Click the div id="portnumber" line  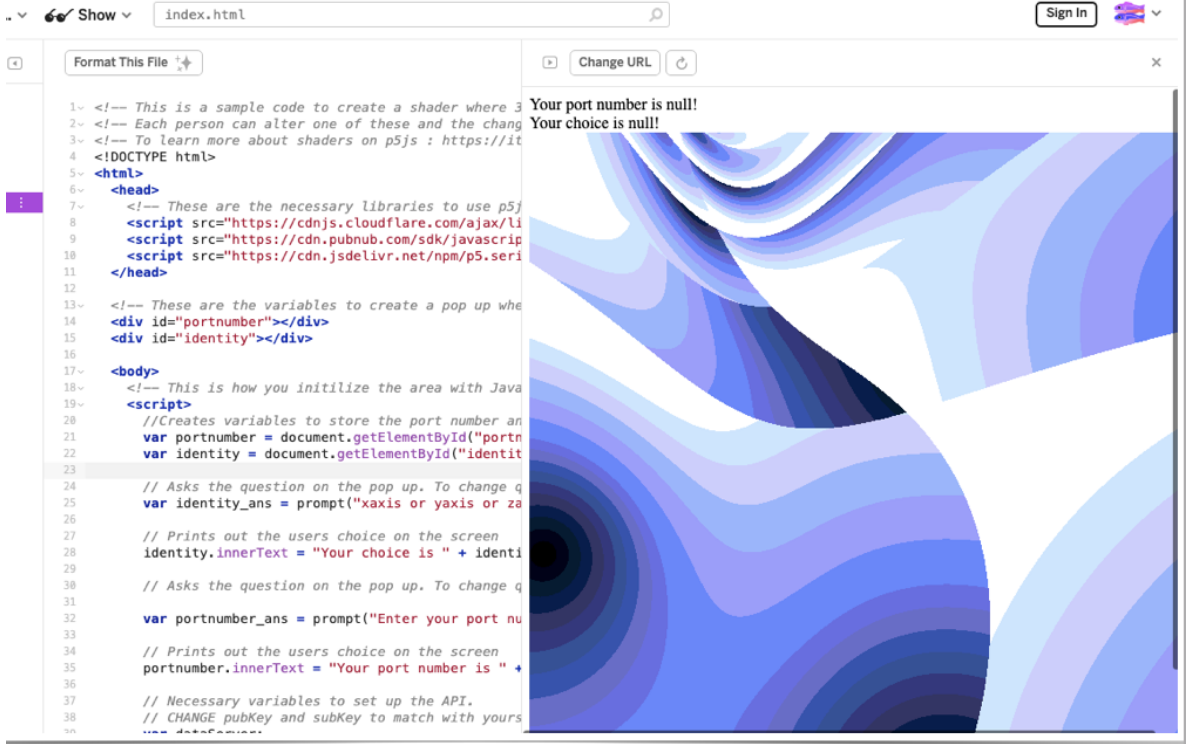tap(220, 322)
